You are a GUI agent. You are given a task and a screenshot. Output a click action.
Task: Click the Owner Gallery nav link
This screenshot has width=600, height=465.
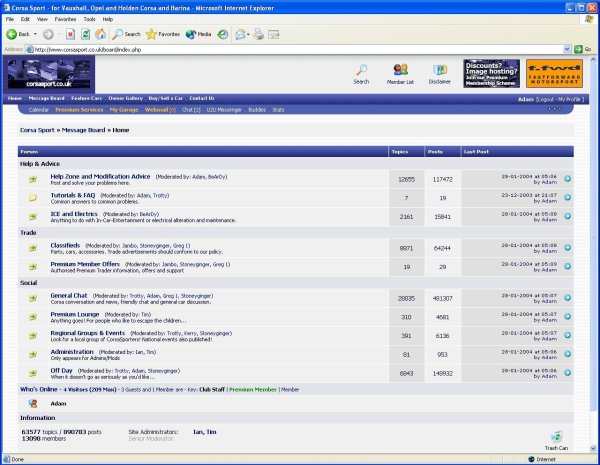point(126,98)
